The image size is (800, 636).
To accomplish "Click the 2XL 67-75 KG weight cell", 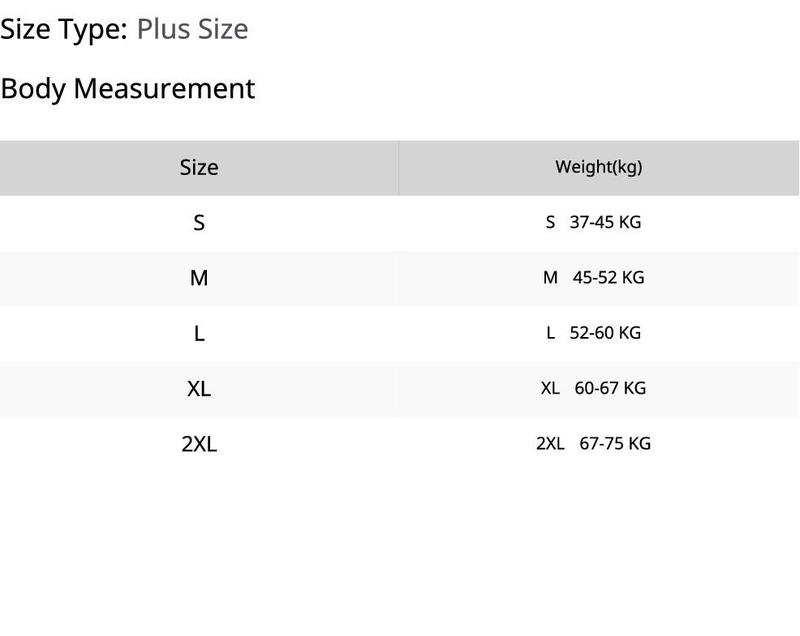I will [x=598, y=444].
